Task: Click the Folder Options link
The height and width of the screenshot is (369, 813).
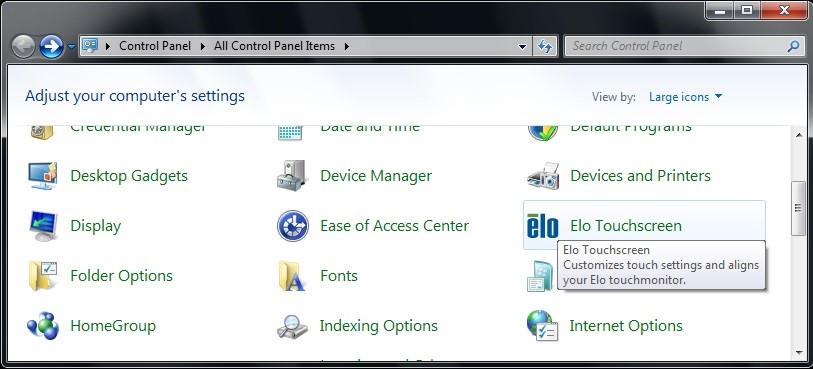Action: (121, 276)
